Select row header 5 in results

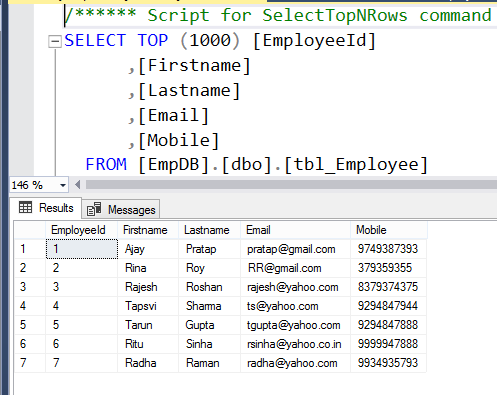click(x=30, y=325)
